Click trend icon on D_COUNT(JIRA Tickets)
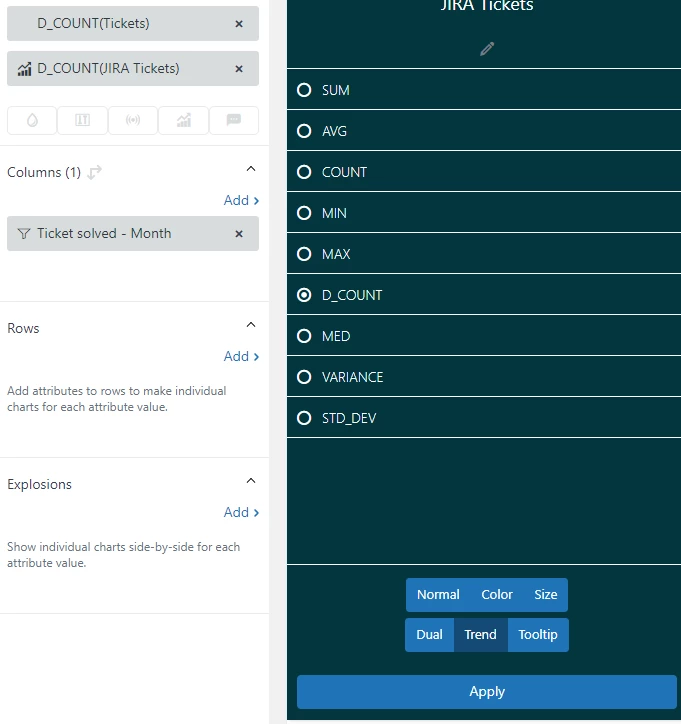 pos(24,69)
